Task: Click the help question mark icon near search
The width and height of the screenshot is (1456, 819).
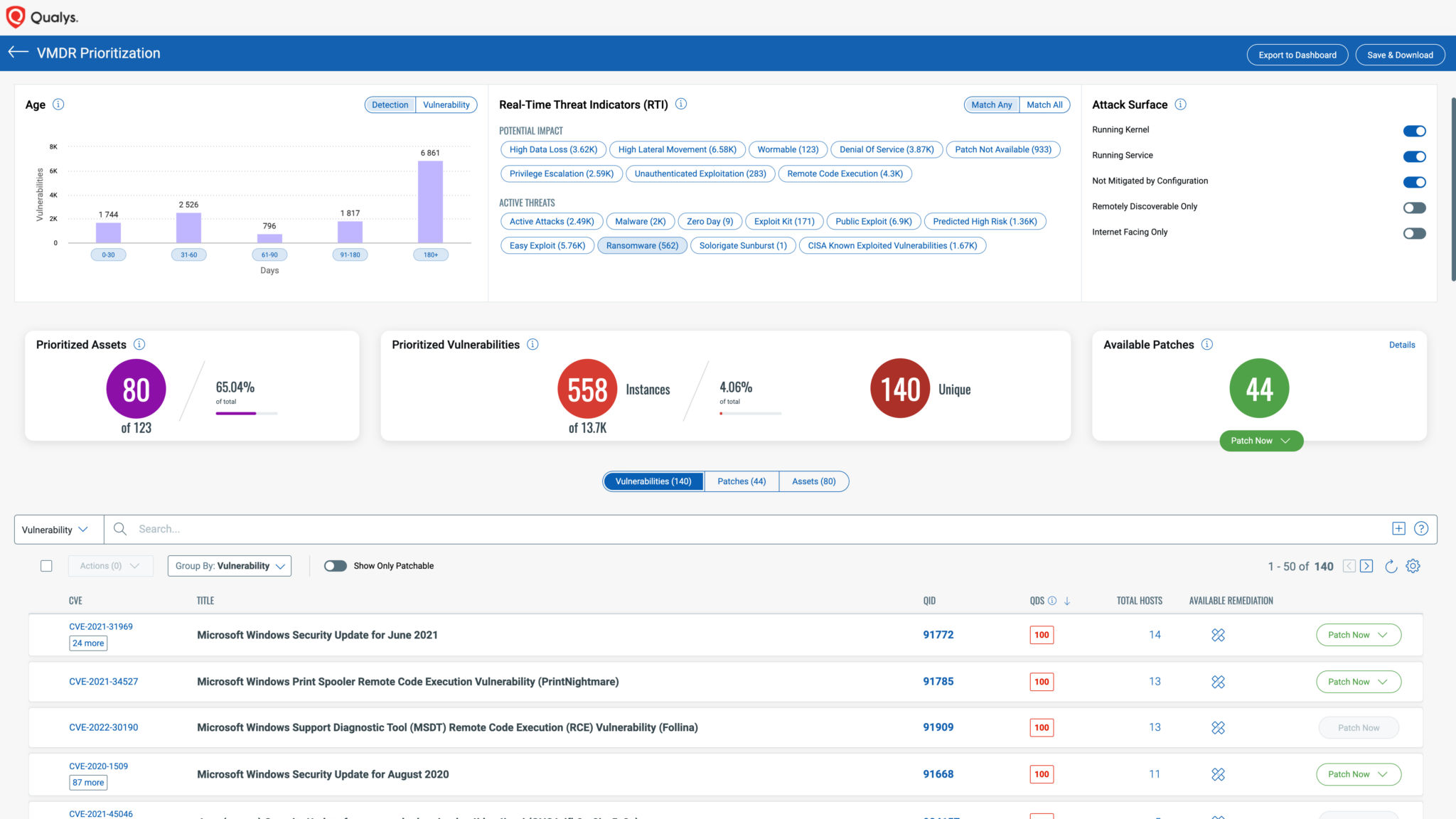Action: (x=1422, y=528)
